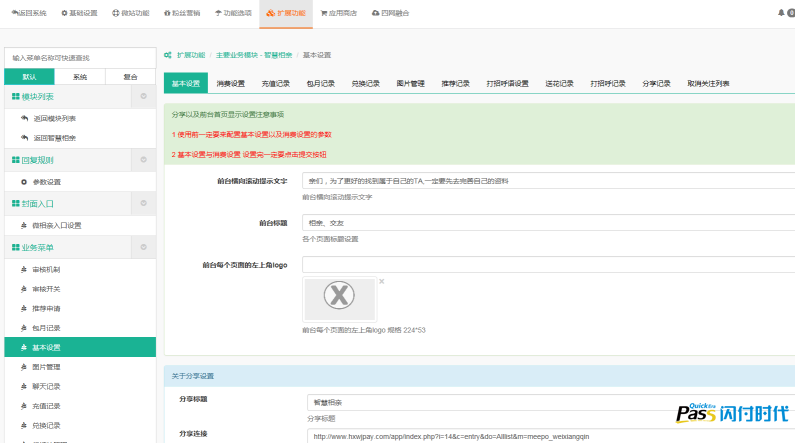Click the reply arrow icon beside 返回智慧相亲
The image size is (795, 443).
click(x=24, y=137)
